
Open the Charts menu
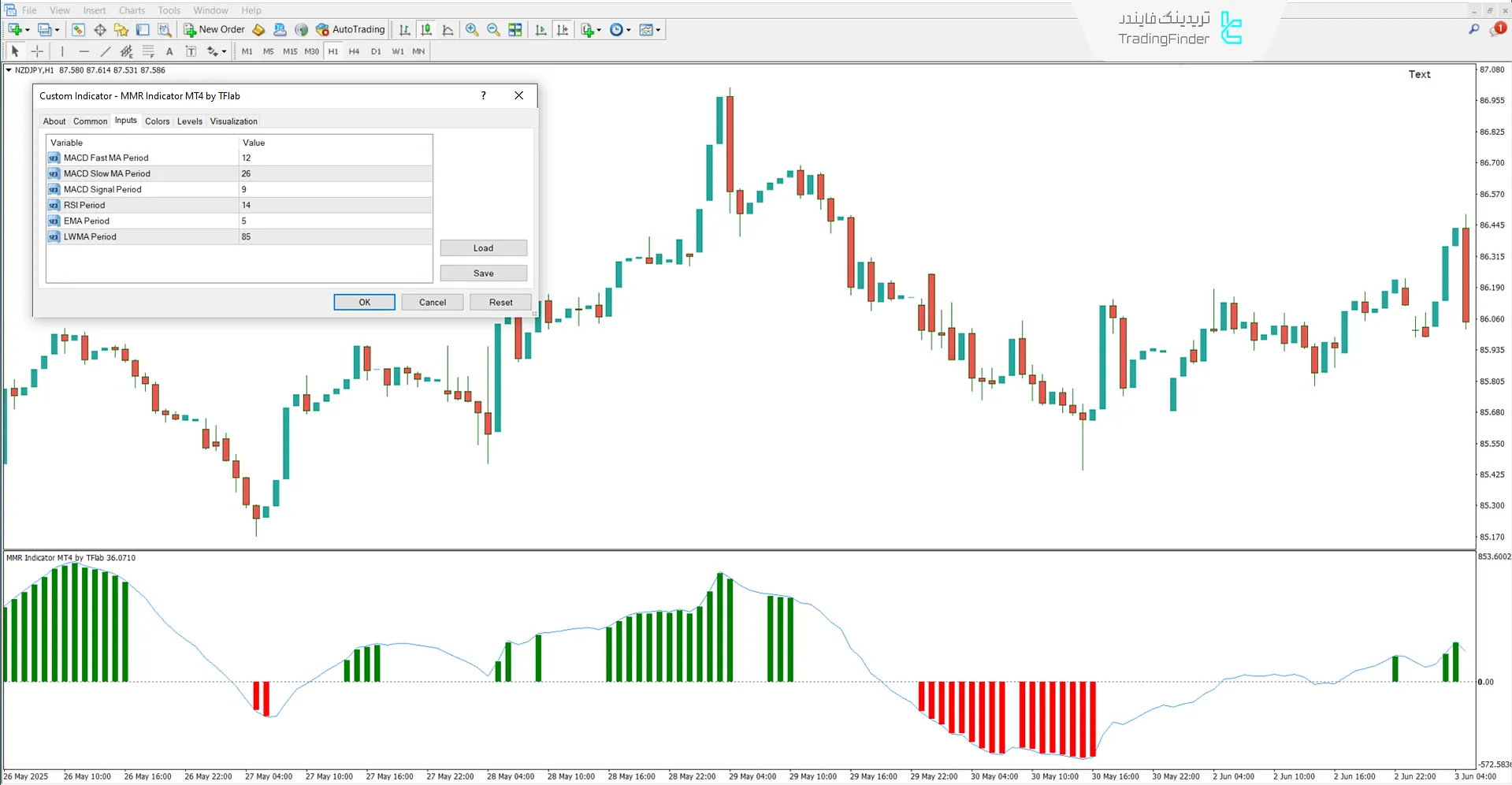click(x=131, y=10)
